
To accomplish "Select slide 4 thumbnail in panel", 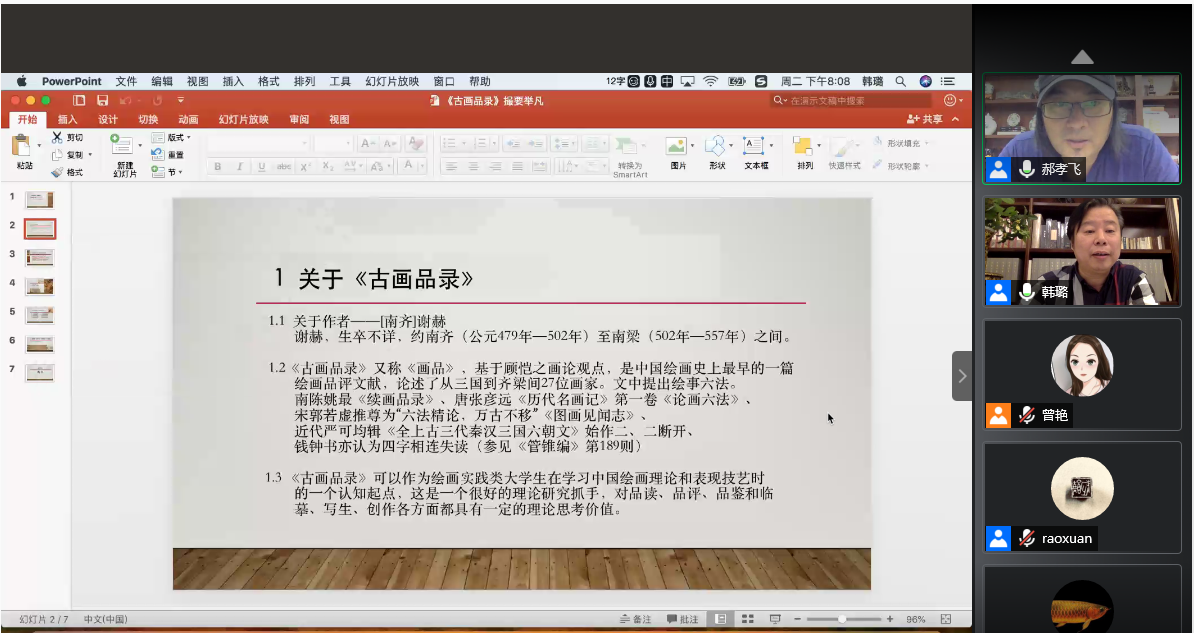I will click(x=39, y=286).
